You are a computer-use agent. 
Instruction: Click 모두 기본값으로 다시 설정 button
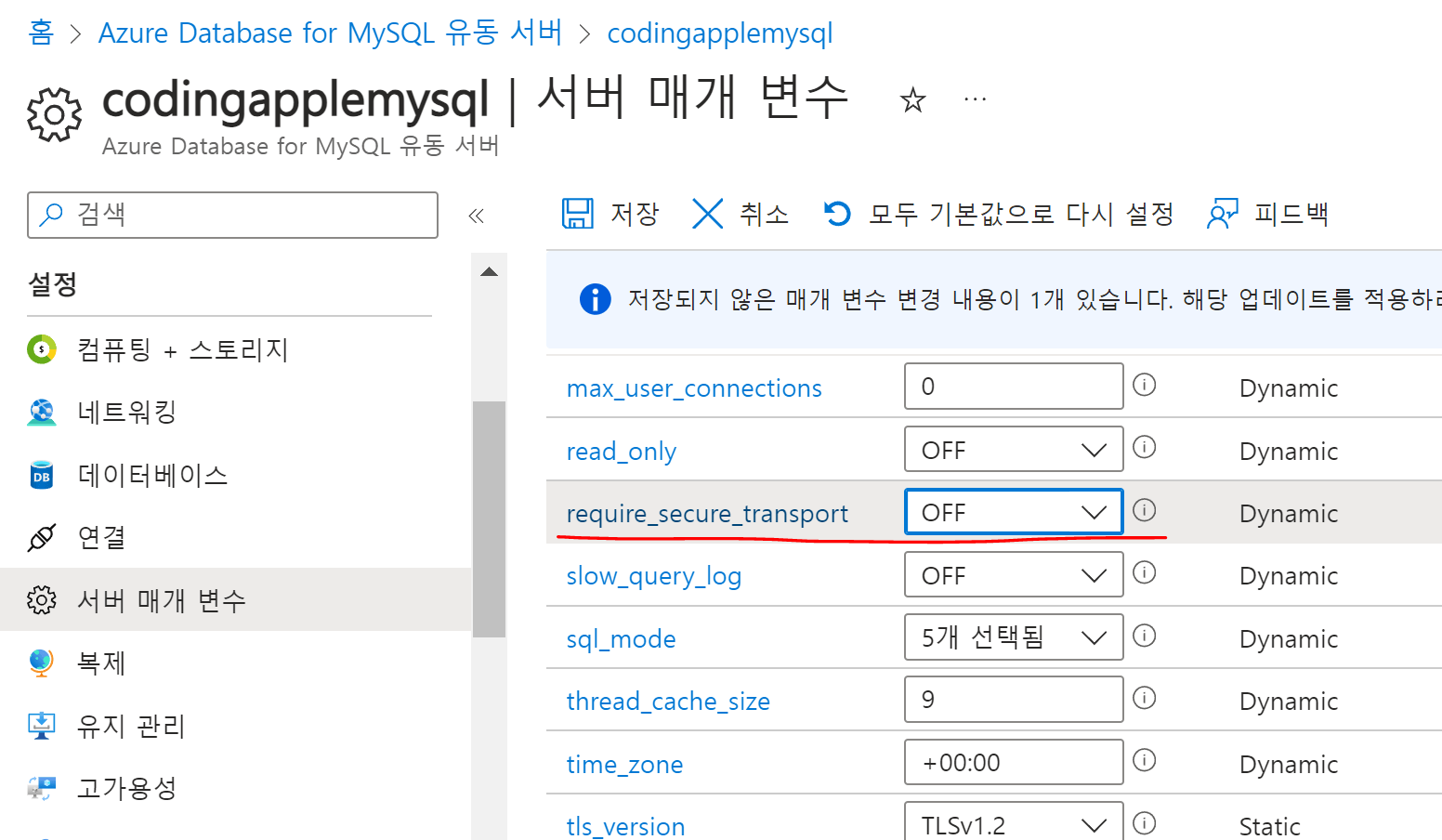[x=1021, y=214]
